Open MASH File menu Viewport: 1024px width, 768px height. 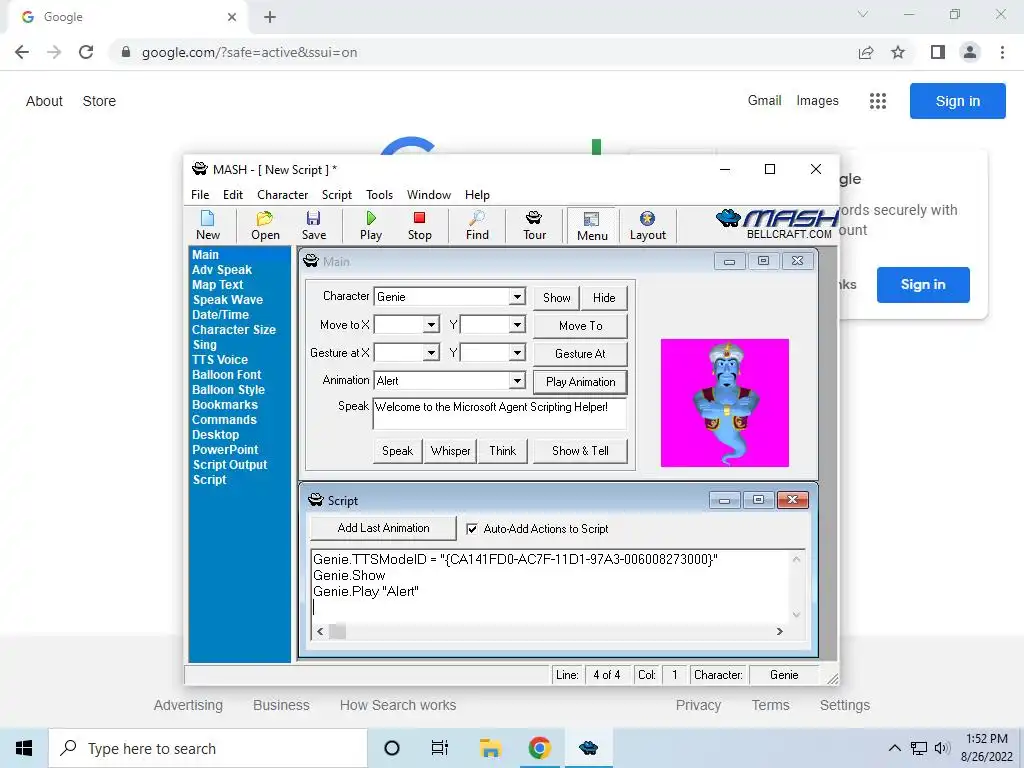pos(200,195)
